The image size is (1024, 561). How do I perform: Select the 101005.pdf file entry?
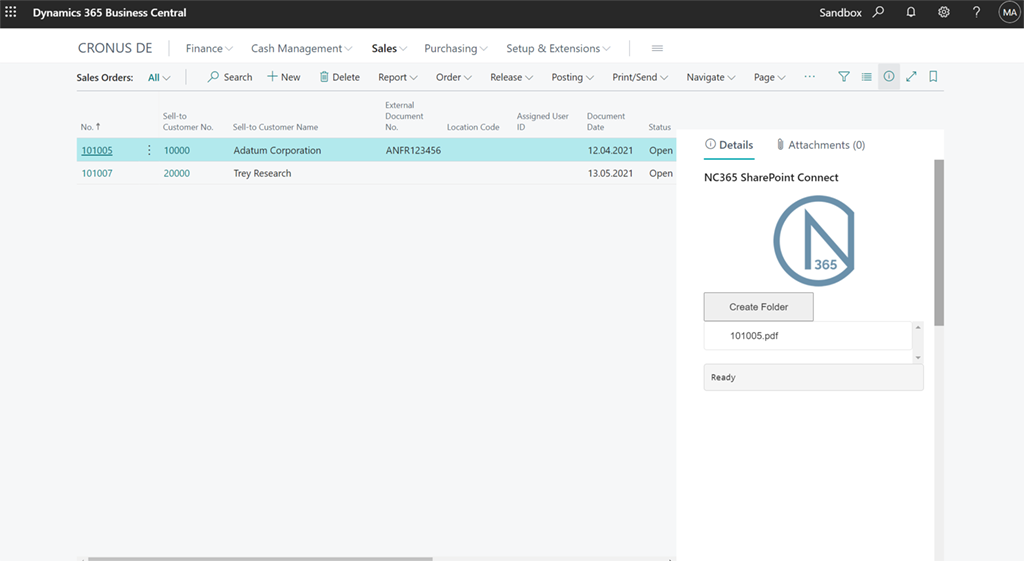pos(808,336)
